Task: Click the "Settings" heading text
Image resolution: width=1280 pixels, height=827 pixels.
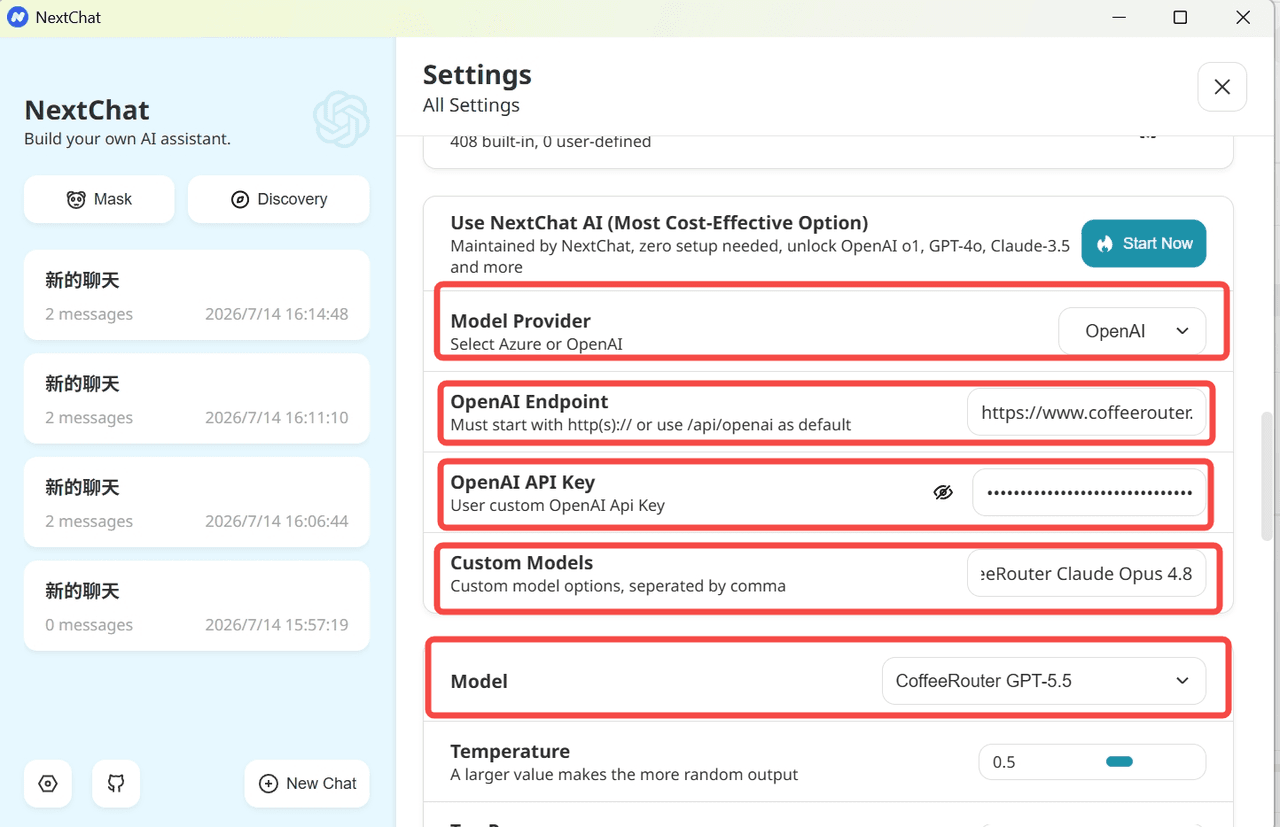Action: (x=477, y=75)
